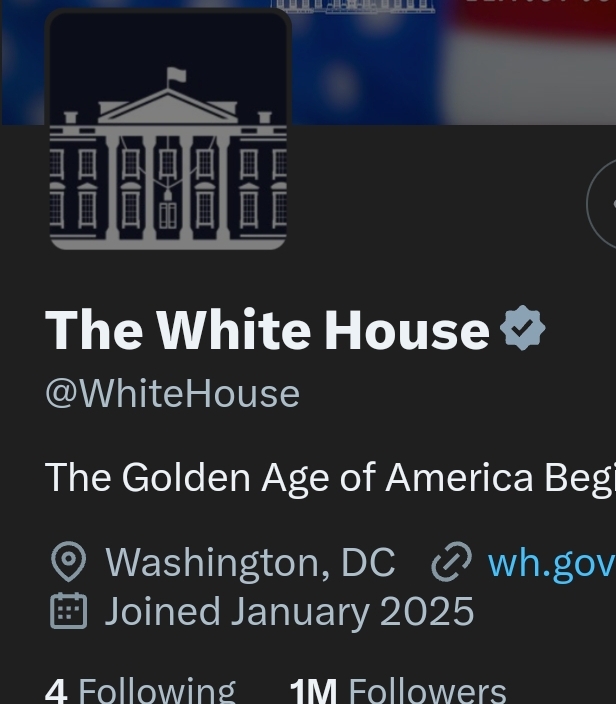The image size is (616, 704).
Task: Click the @WhiteHouse handle
Action: coord(172,394)
